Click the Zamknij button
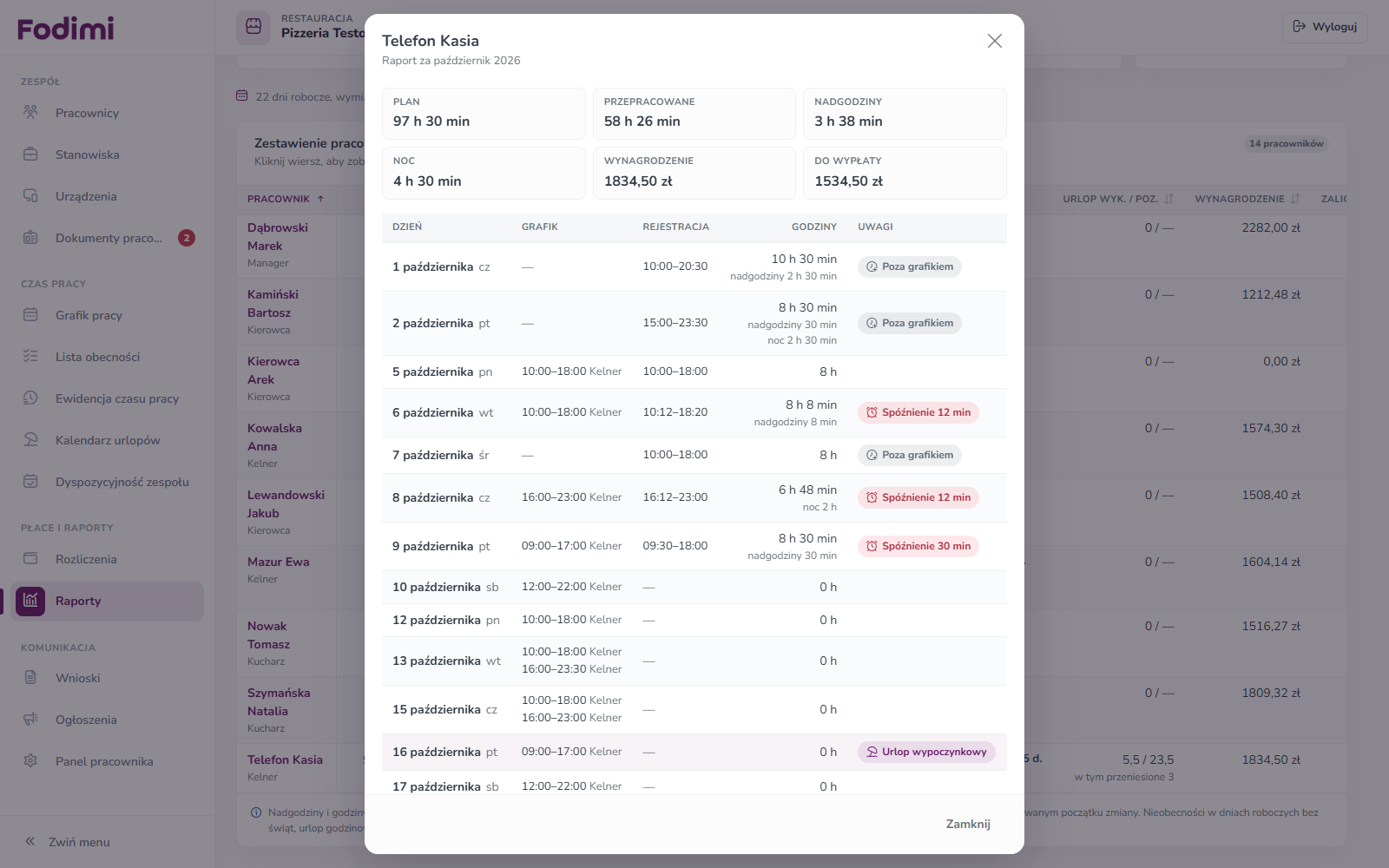Viewport: 1389px width, 868px height. point(968,824)
